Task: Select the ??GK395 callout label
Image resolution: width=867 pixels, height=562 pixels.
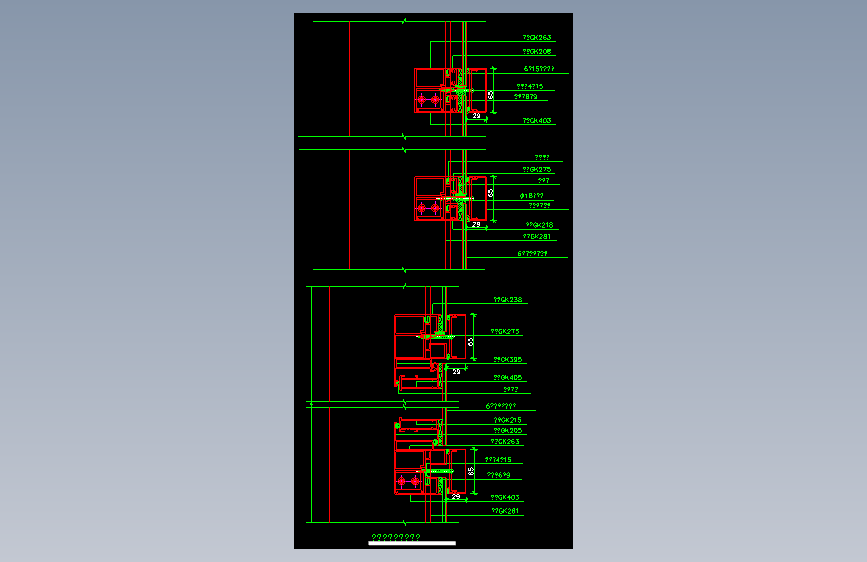Action: point(508,360)
